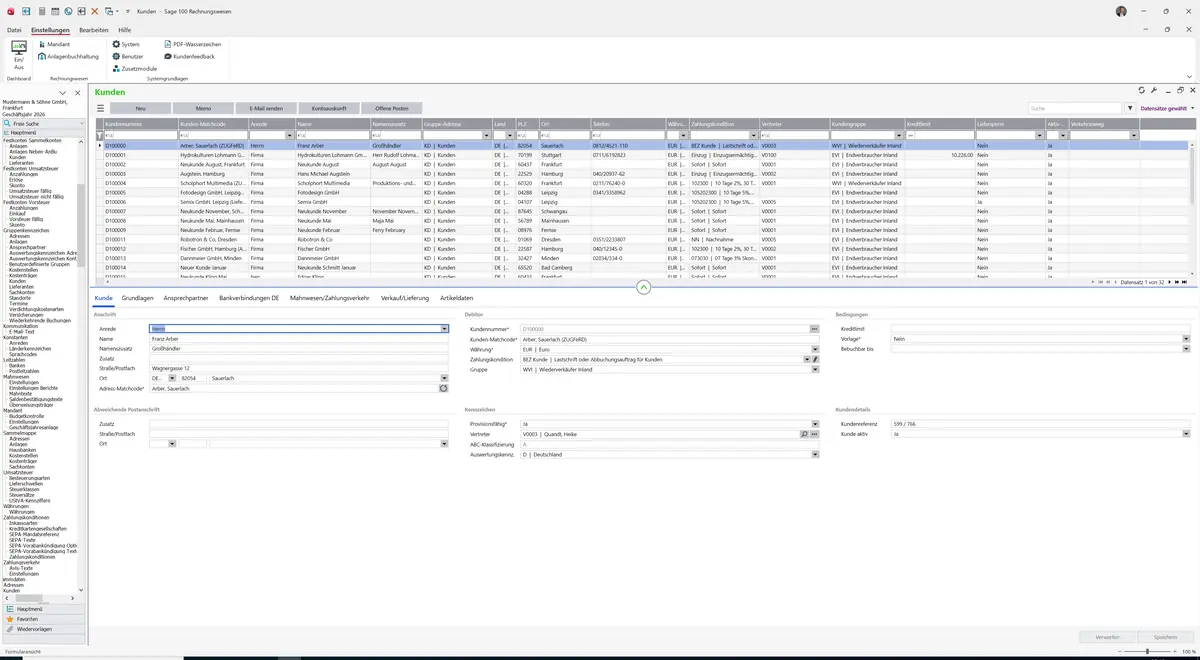Click the red X delete icon in quick access toolbar
Screen dimensions: 1200x660
click(95, 10)
